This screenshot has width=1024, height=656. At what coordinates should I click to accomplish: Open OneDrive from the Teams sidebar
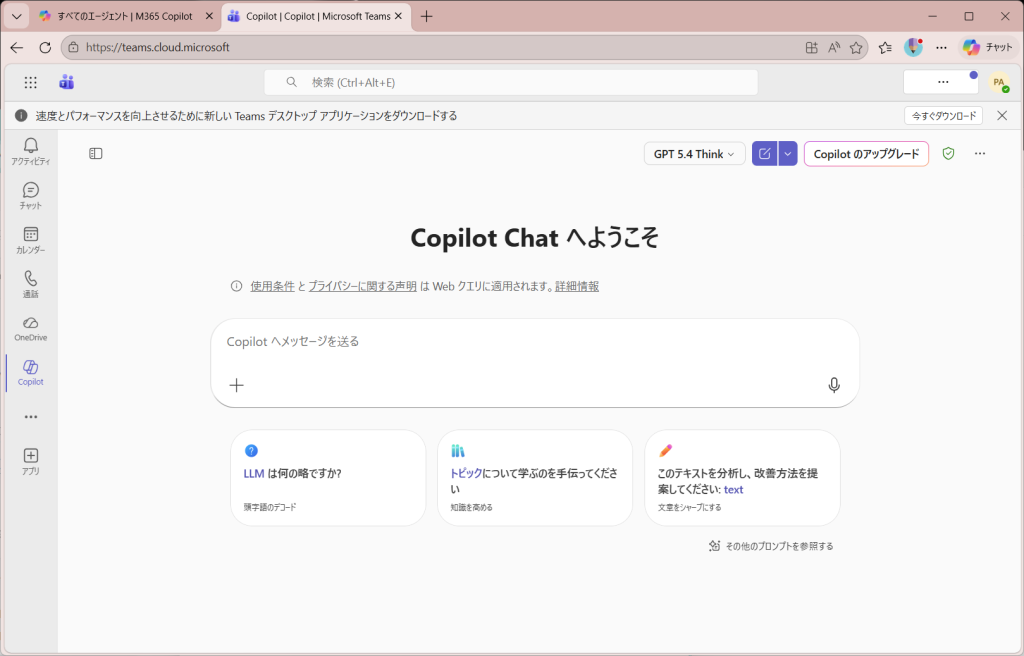tap(30, 327)
